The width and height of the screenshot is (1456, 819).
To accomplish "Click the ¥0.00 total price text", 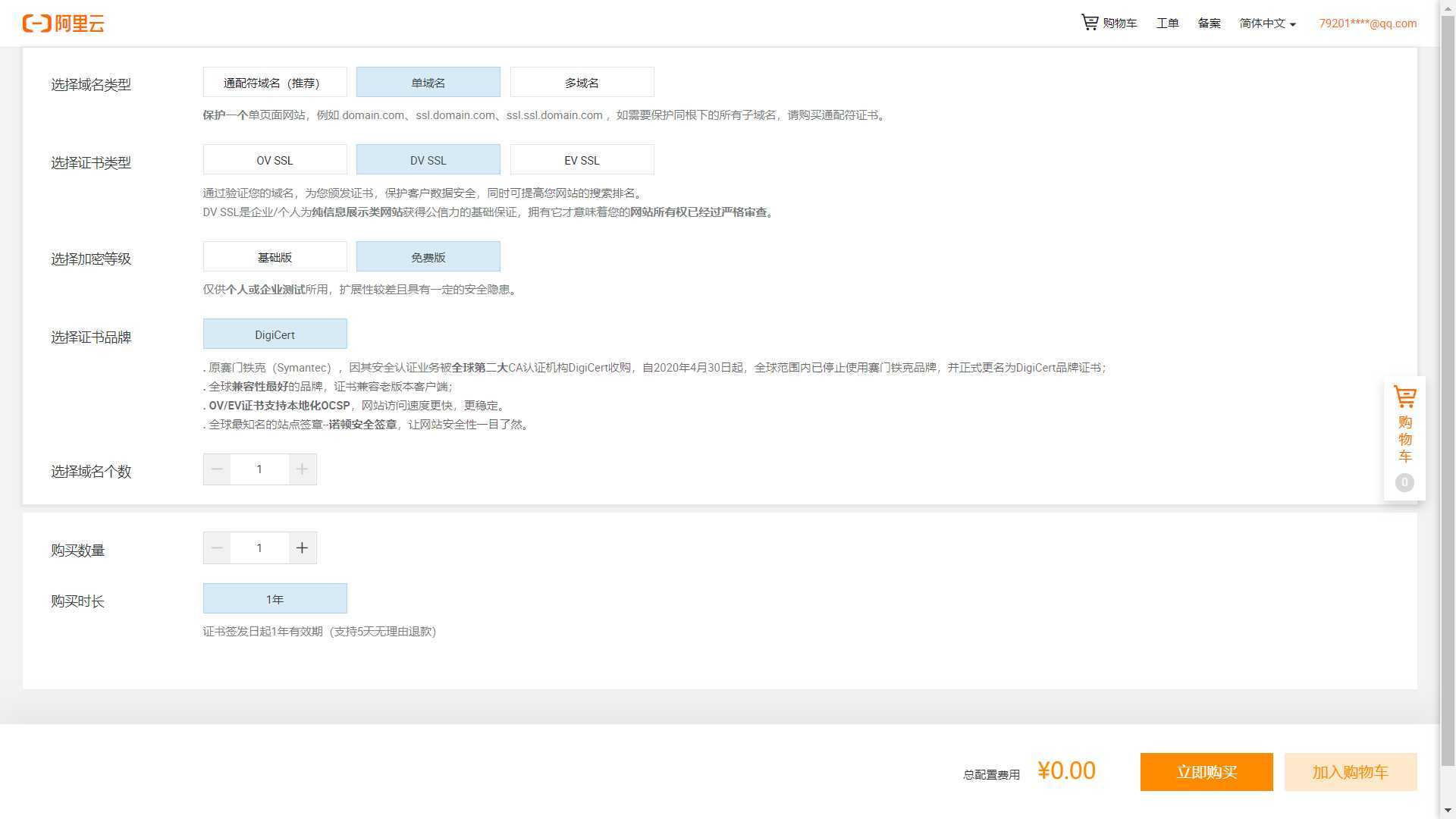I will pos(1066,770).
